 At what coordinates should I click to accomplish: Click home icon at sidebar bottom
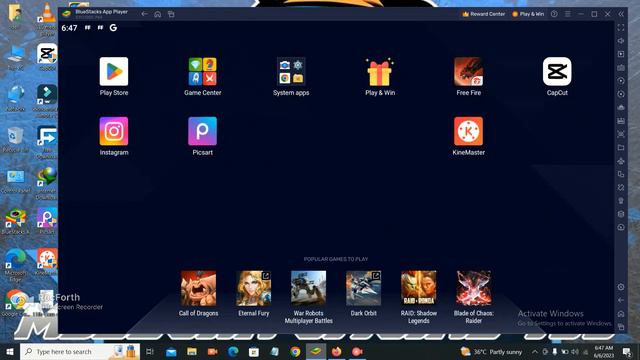coord(621,313)
